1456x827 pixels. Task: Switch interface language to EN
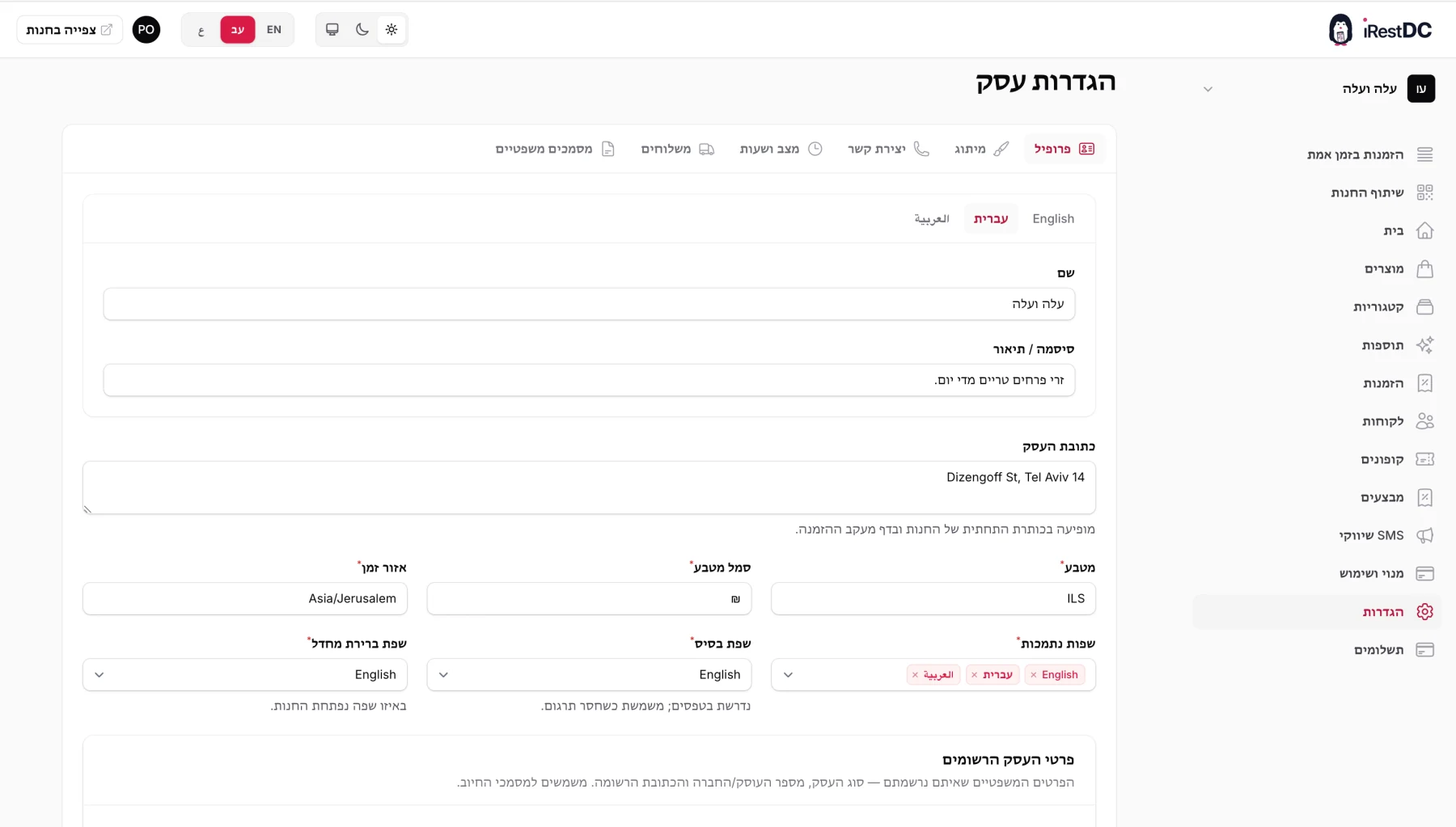(x=274, y=30)
